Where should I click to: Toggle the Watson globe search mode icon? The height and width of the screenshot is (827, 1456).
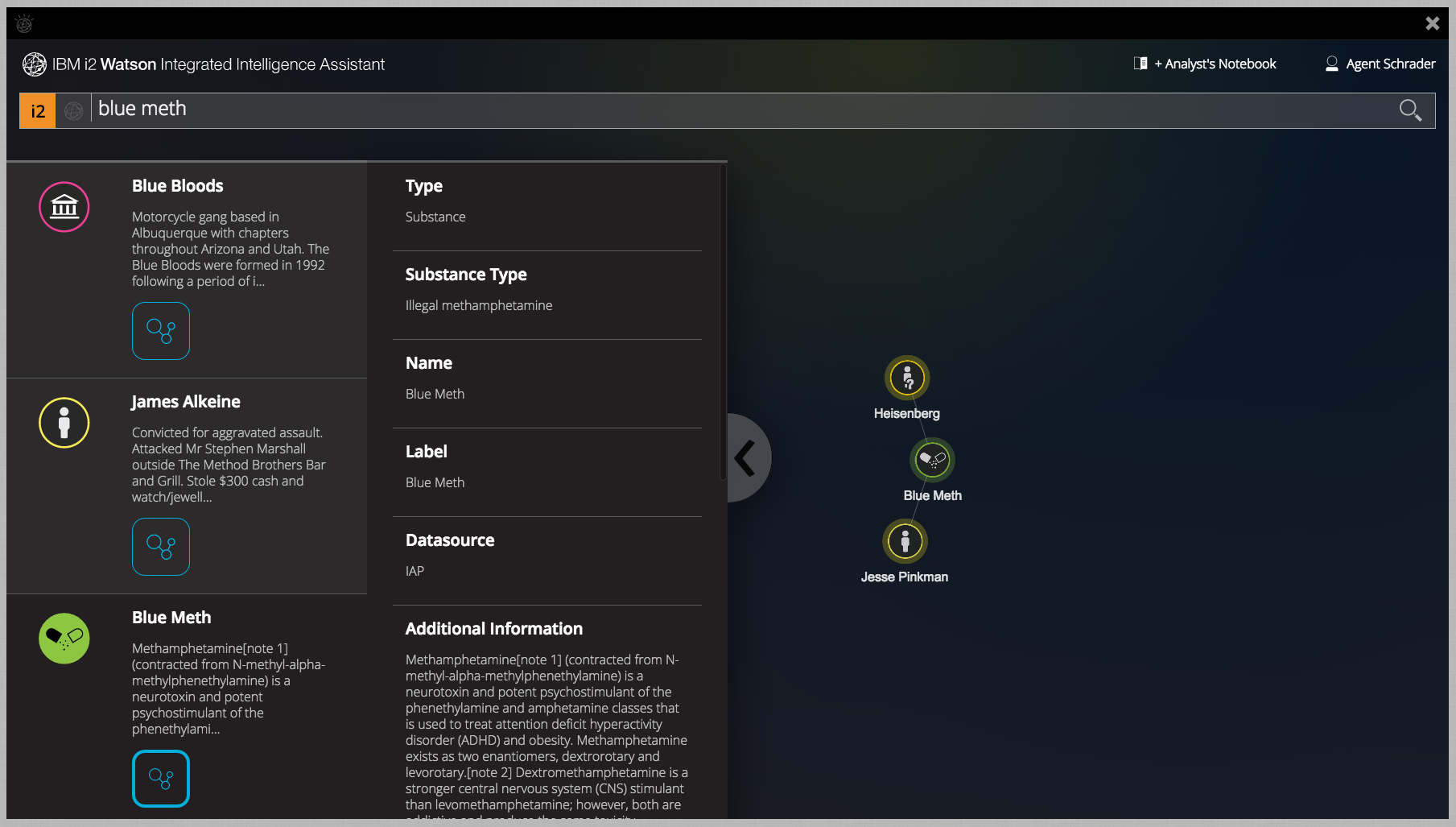tap(73, 111)
